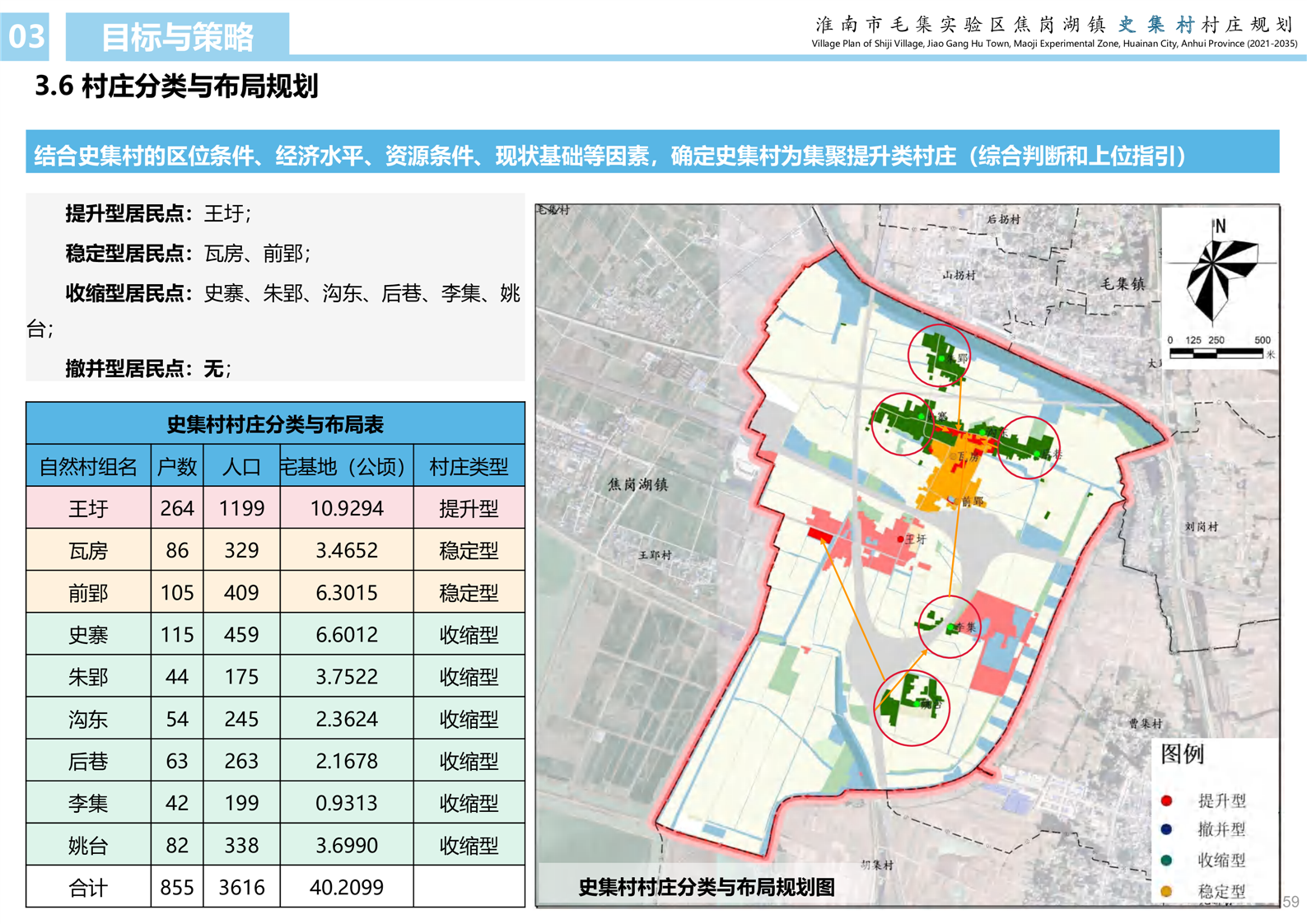Screen dimensions: 1307x924
Task: Click the 宅基地（公顷） column header
Action: tap(346, 467)
